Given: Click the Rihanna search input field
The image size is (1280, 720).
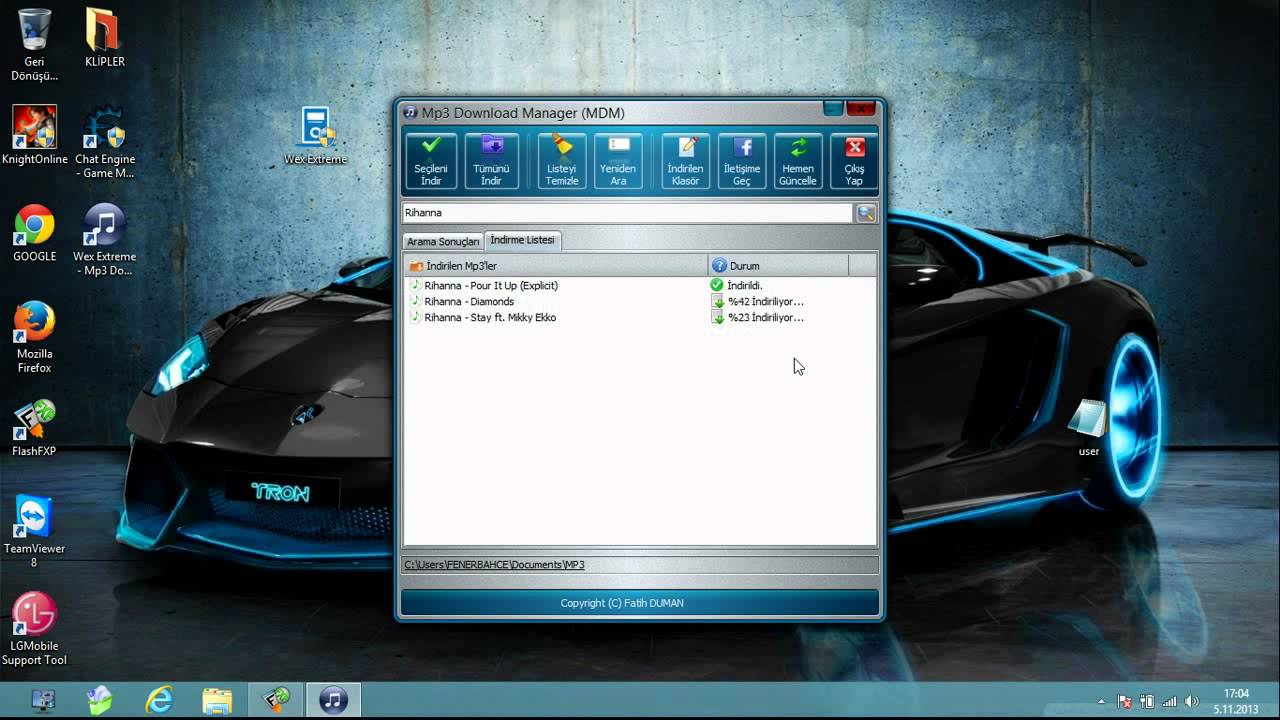Looking at the screenshot, I should [626, 213].
